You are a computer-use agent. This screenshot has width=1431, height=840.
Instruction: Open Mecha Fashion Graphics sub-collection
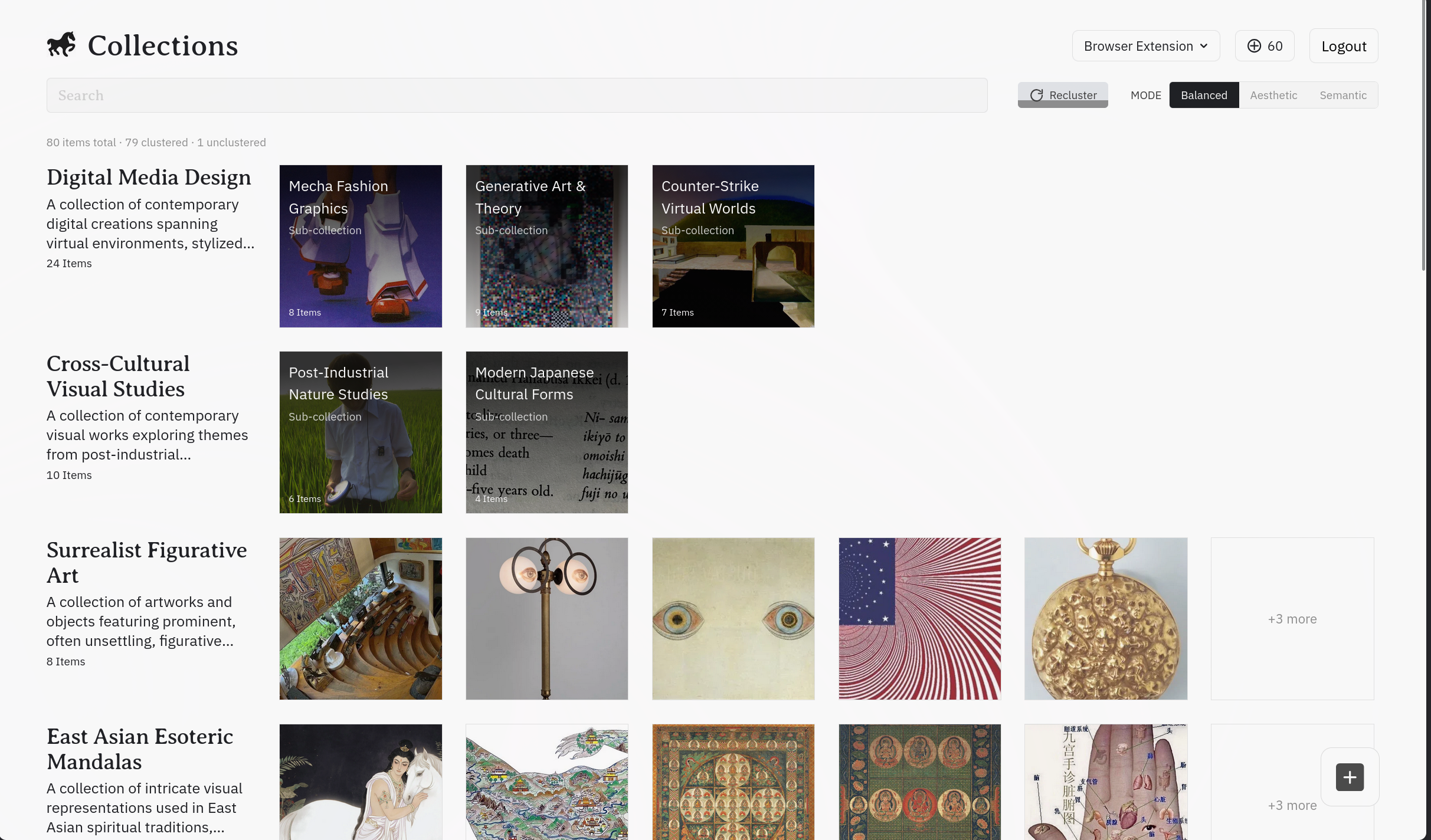pos(361,246)
